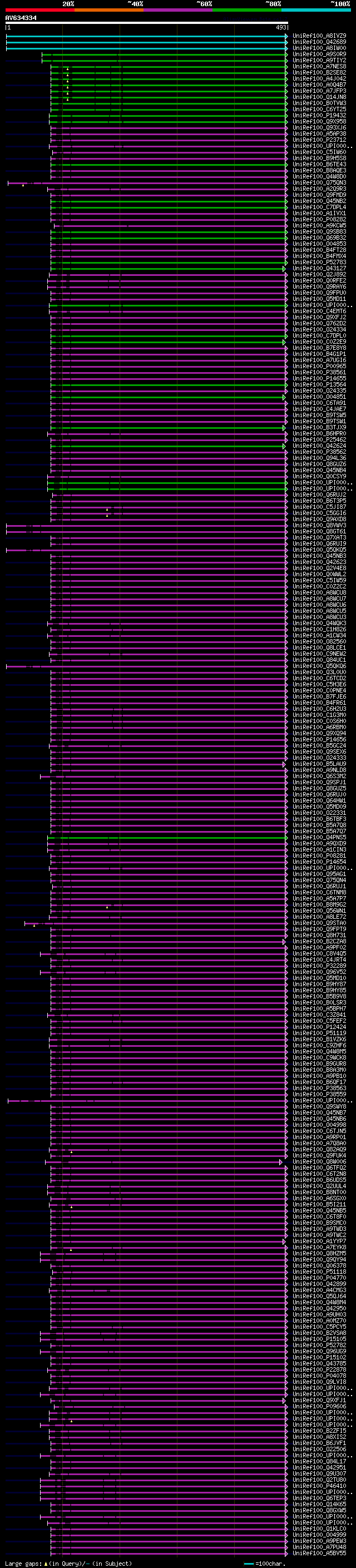The width and height of the screenshot is (356, 1568).
Task: Click the red ~20% identity legend bar
Action: [x=40, y=10]
